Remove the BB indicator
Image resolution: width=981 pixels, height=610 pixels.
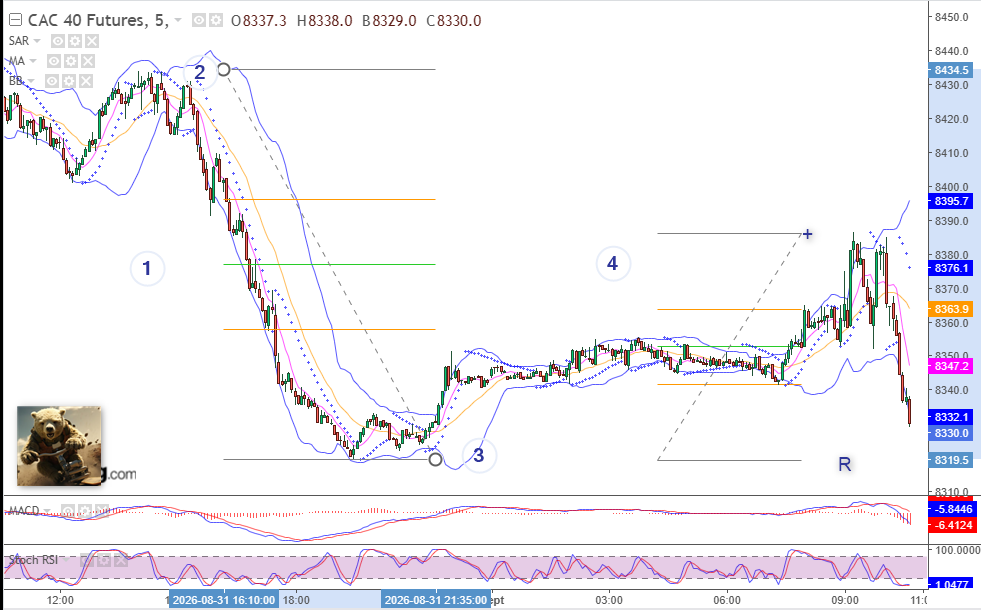(x=86, y=81)
